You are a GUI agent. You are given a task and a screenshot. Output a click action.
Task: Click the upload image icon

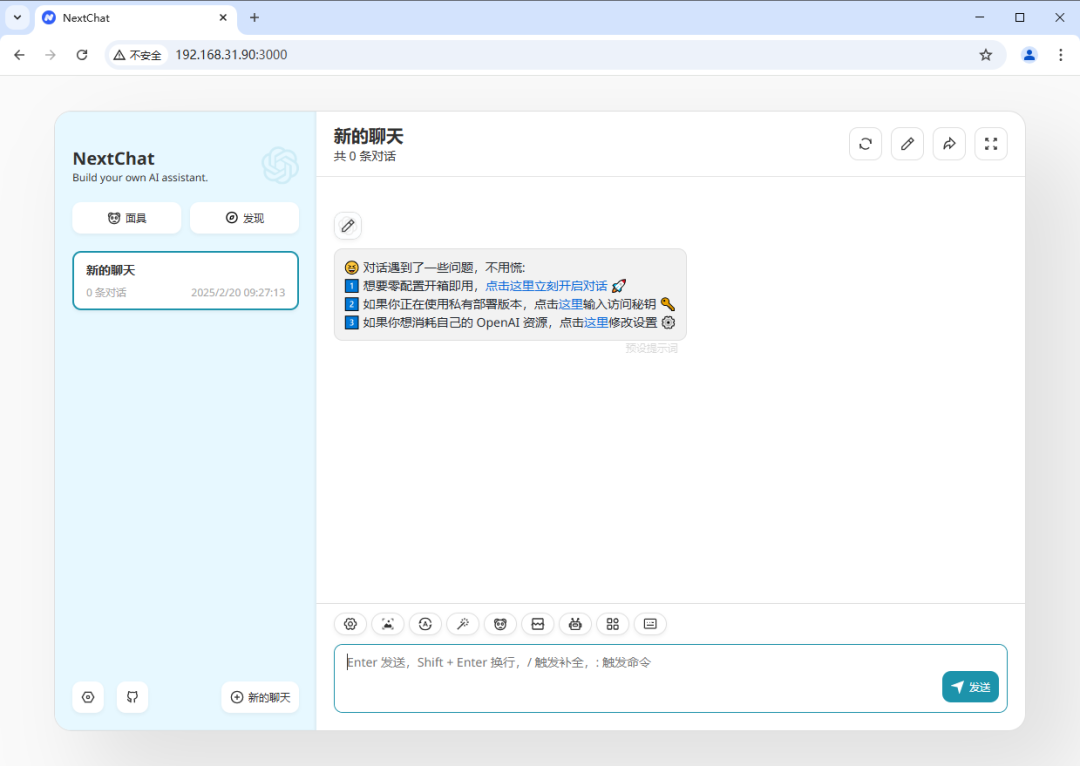388,624
